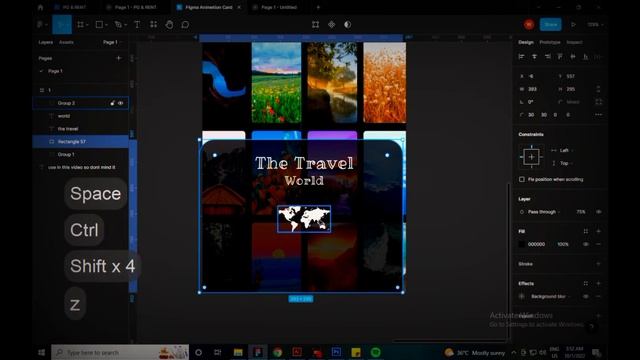
Task: Add a new page with plus
Action: tap(118, 58)
